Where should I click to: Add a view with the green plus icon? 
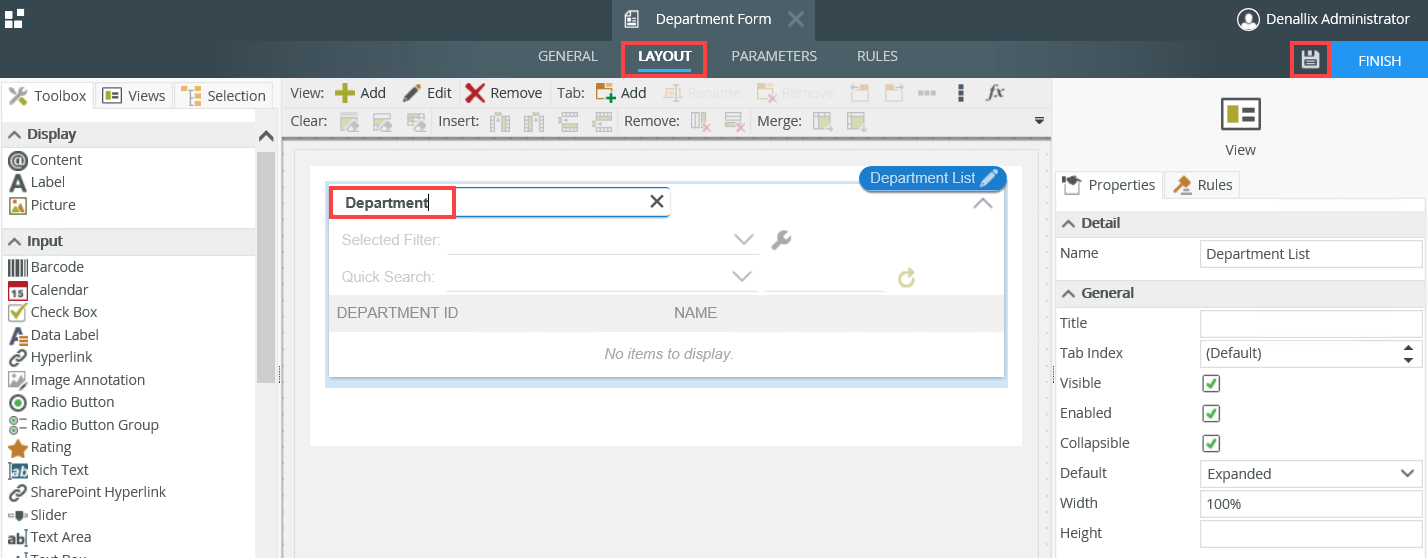344,93
